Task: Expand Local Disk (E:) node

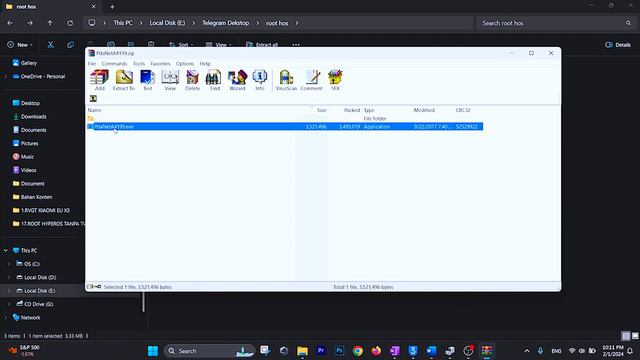Action: click(9, 291)
